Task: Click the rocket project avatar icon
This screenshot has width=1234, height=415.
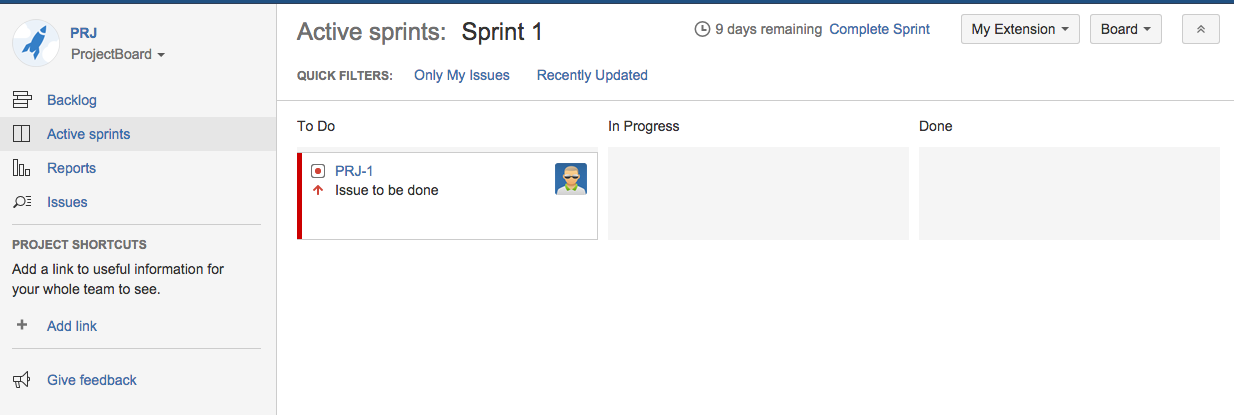Action: [x=35, y=44]
